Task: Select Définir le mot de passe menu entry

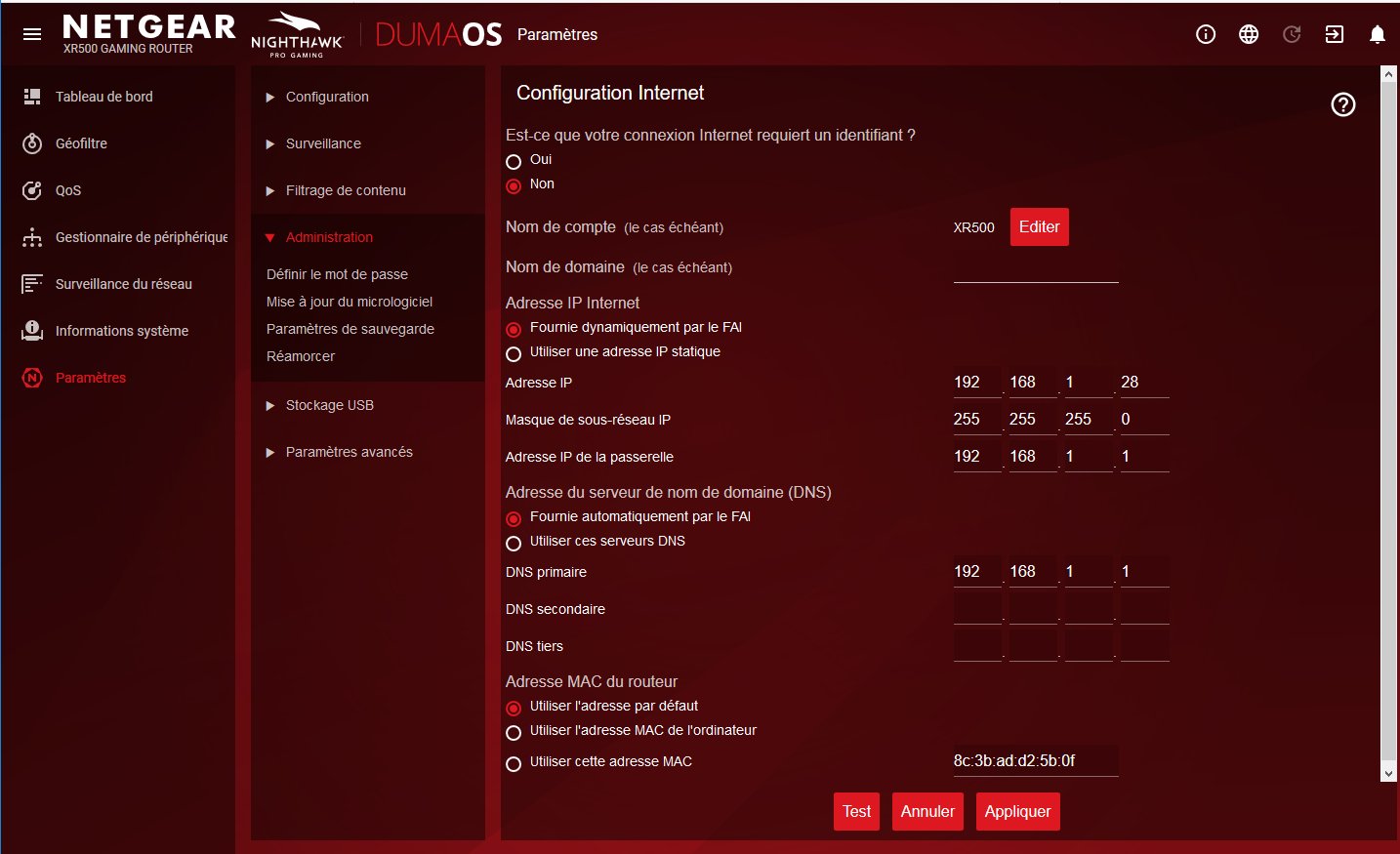Action: [337, 274]
